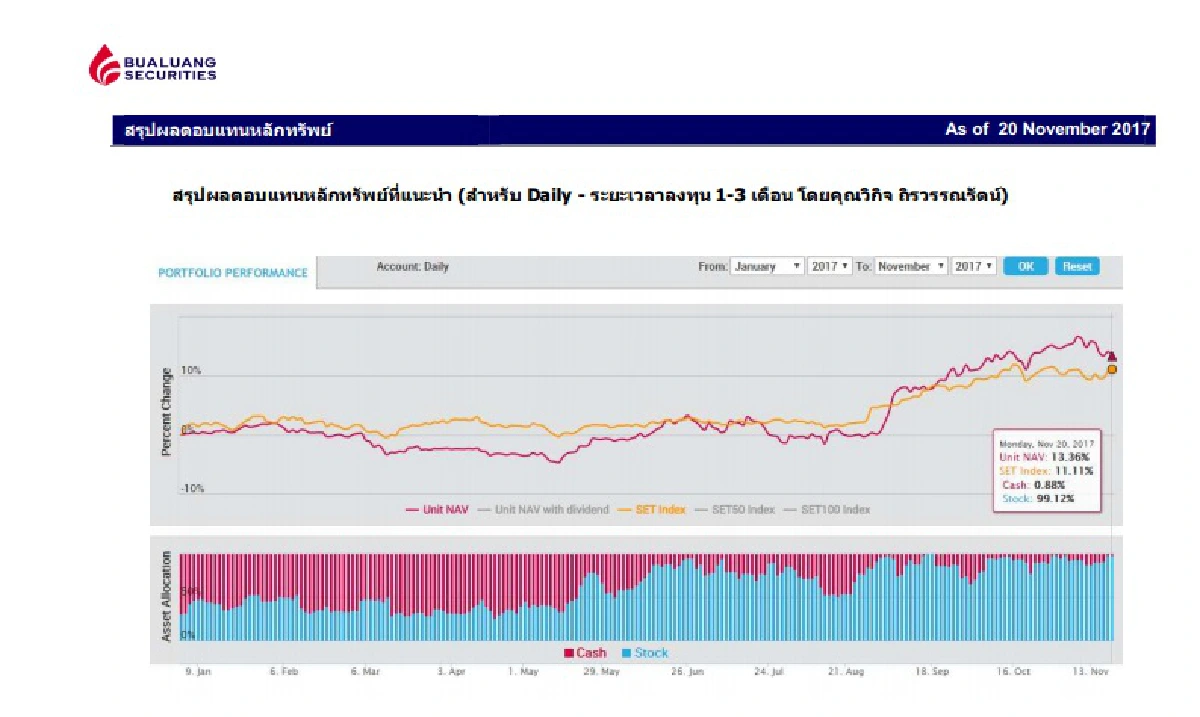Toggle Unit NAV with dividend series
1200x717 pixels.
point(543,510)
